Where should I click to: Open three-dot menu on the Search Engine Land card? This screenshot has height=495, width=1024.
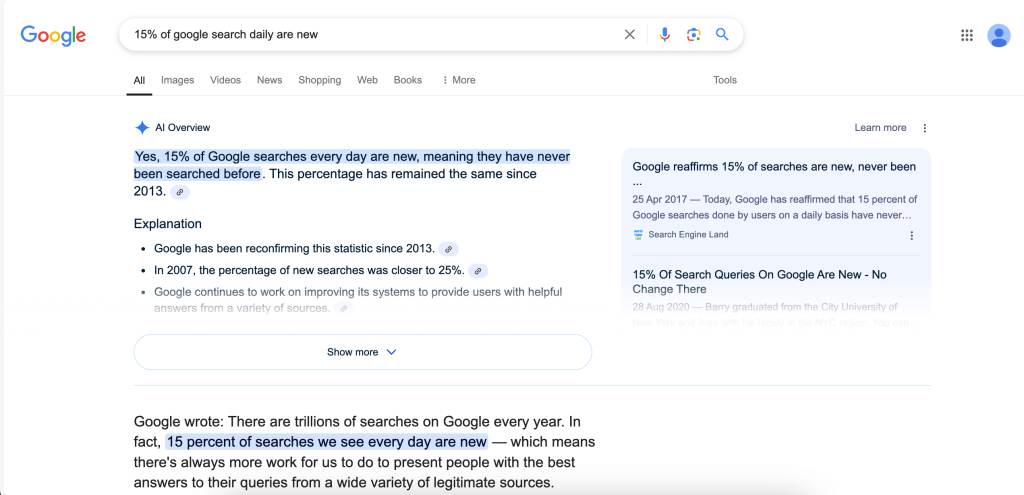click(x=912, y=235)
